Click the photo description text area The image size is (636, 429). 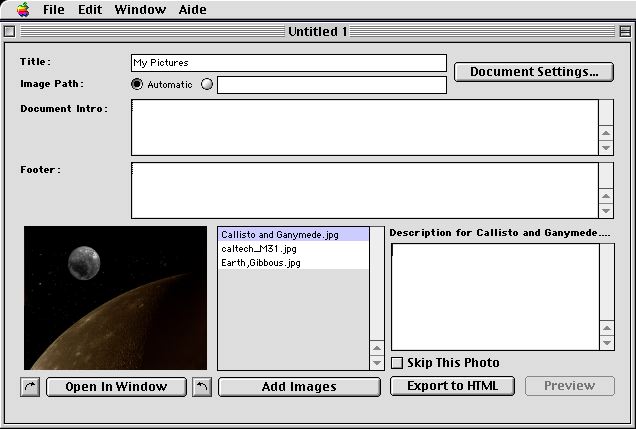[x=495, y=297]
